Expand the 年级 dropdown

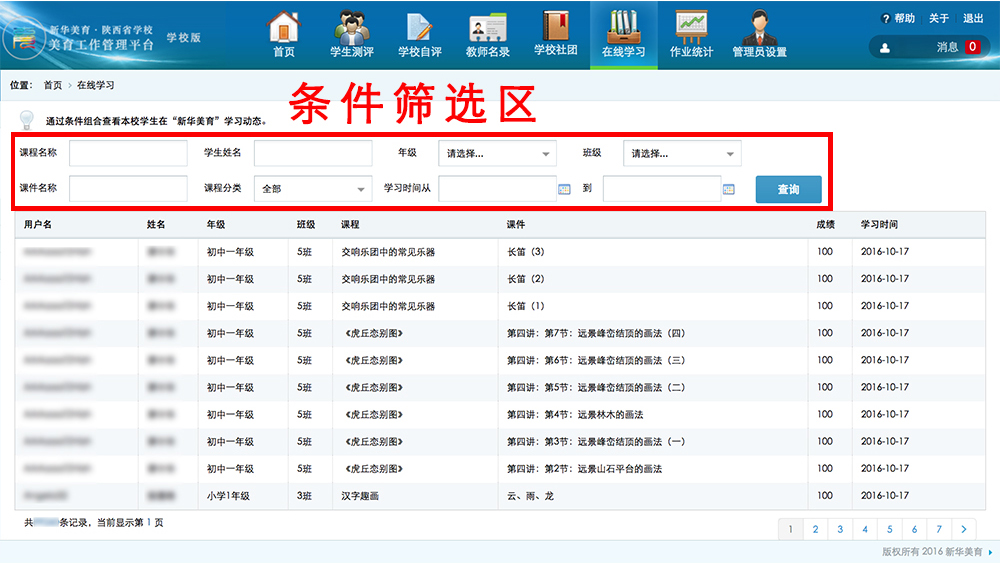pos(498,154)
